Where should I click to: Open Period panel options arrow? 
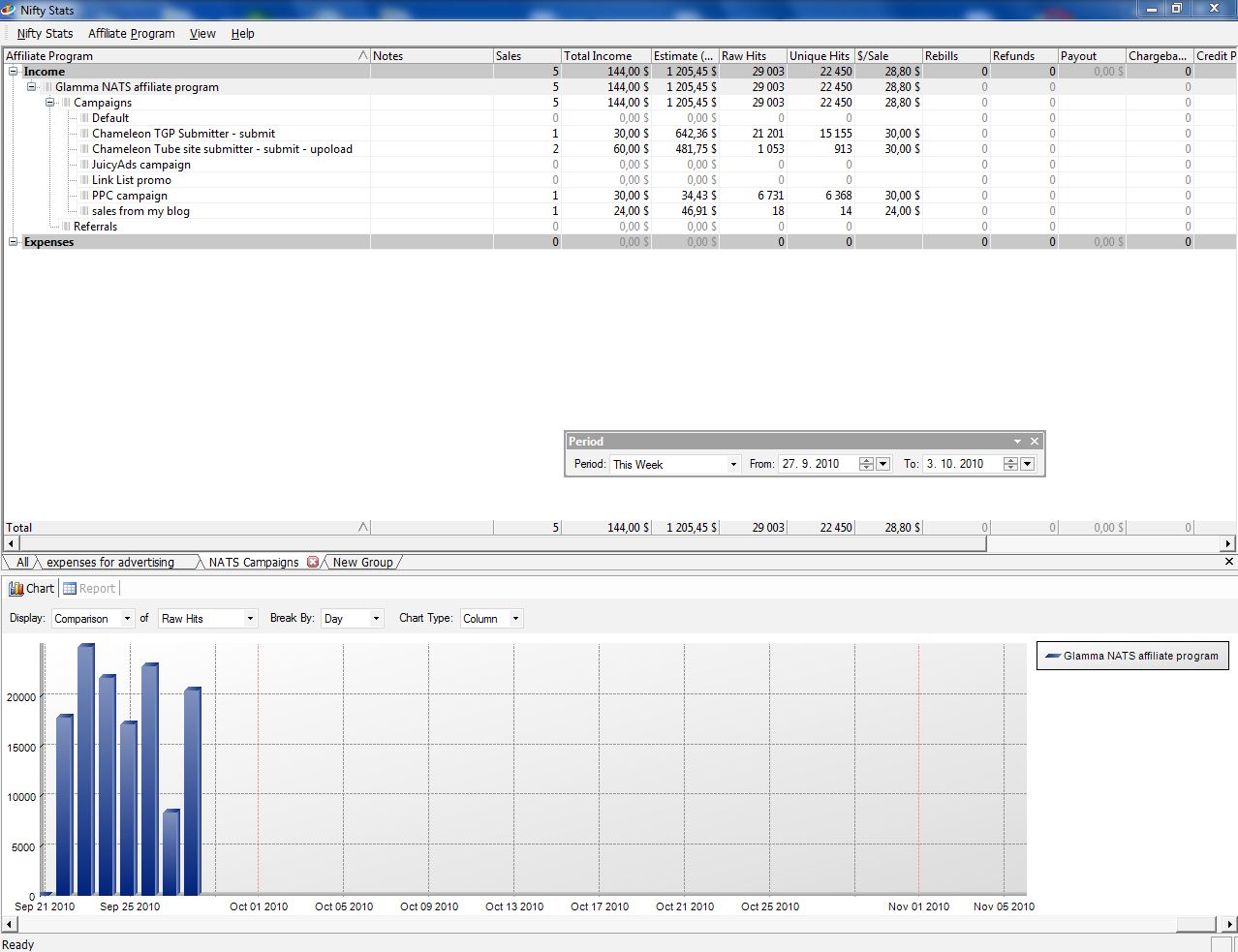1017,442
